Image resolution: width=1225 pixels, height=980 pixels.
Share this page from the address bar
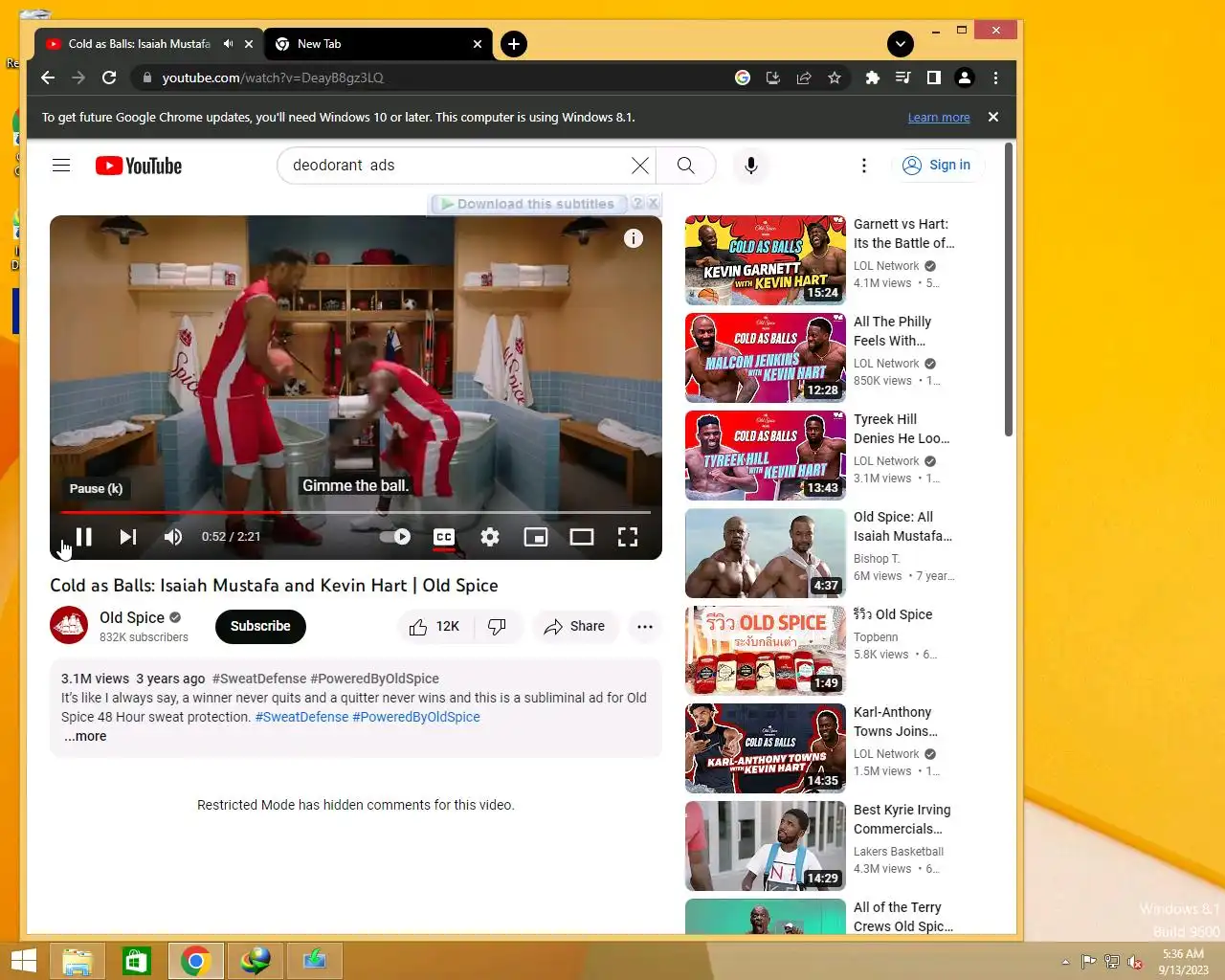(x=804, y=78)
